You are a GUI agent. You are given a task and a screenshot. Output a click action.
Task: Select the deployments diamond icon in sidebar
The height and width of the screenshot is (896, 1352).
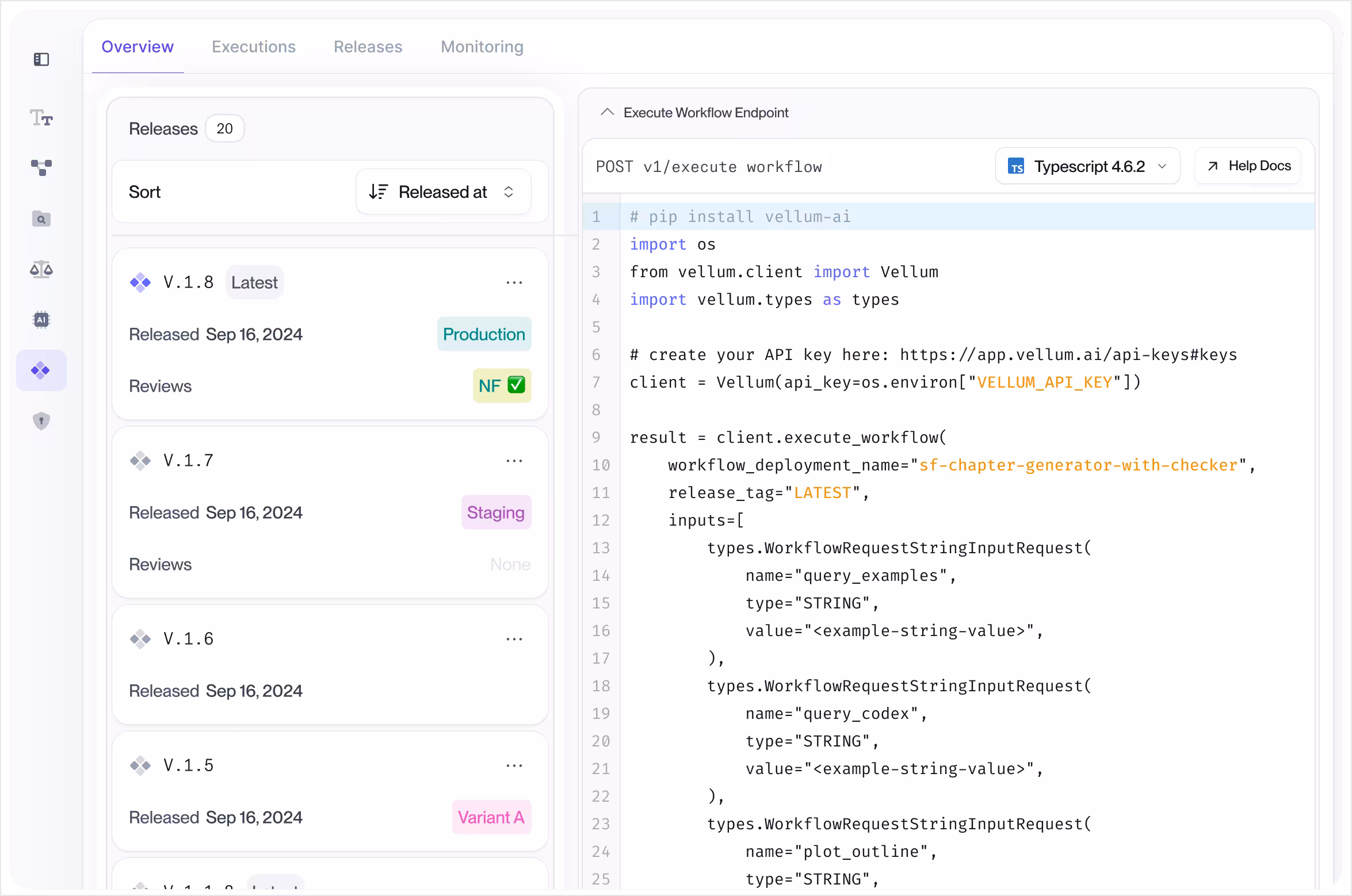click(41, 370)
